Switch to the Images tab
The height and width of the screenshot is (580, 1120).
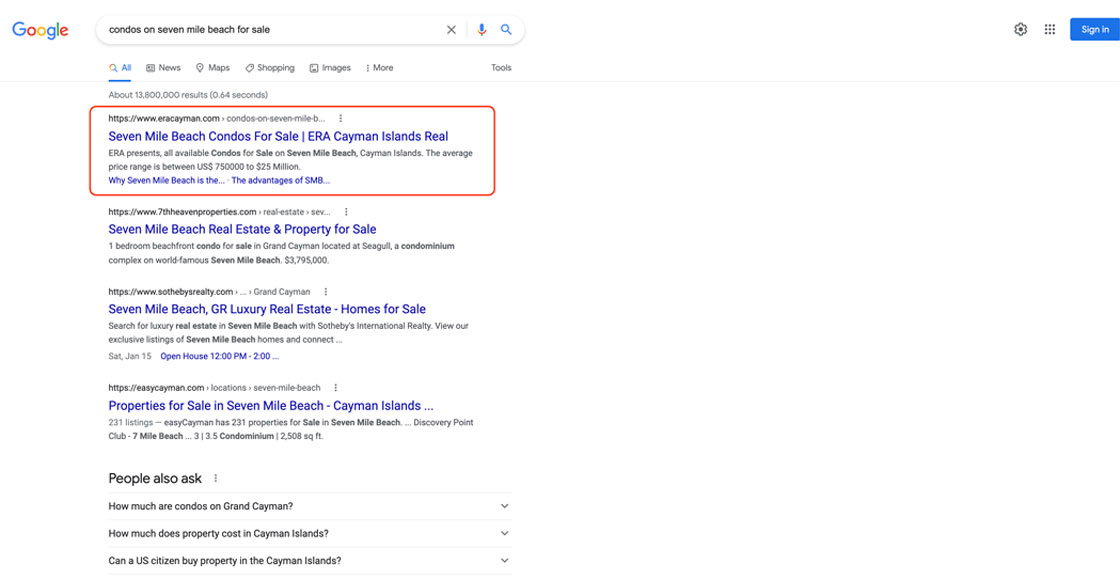click(x=330, y=68)
